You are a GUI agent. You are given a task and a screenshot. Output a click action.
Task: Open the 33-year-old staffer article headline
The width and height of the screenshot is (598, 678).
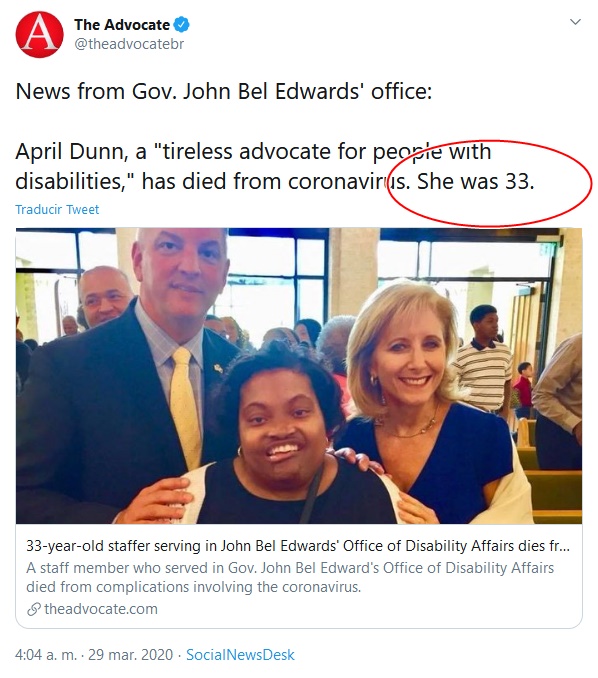tap(298, 546)
